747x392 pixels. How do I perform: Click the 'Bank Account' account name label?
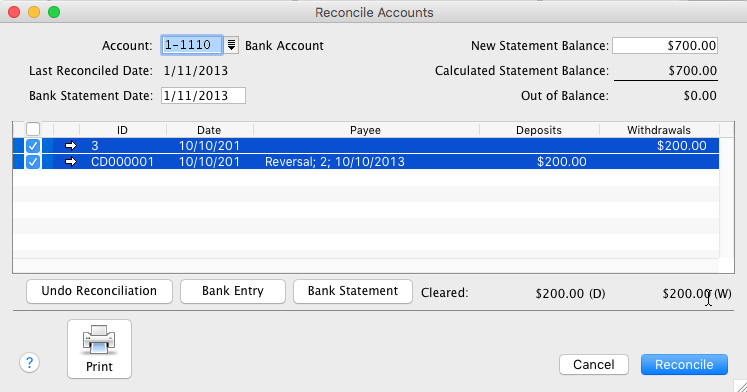click(x=284, y=46)
